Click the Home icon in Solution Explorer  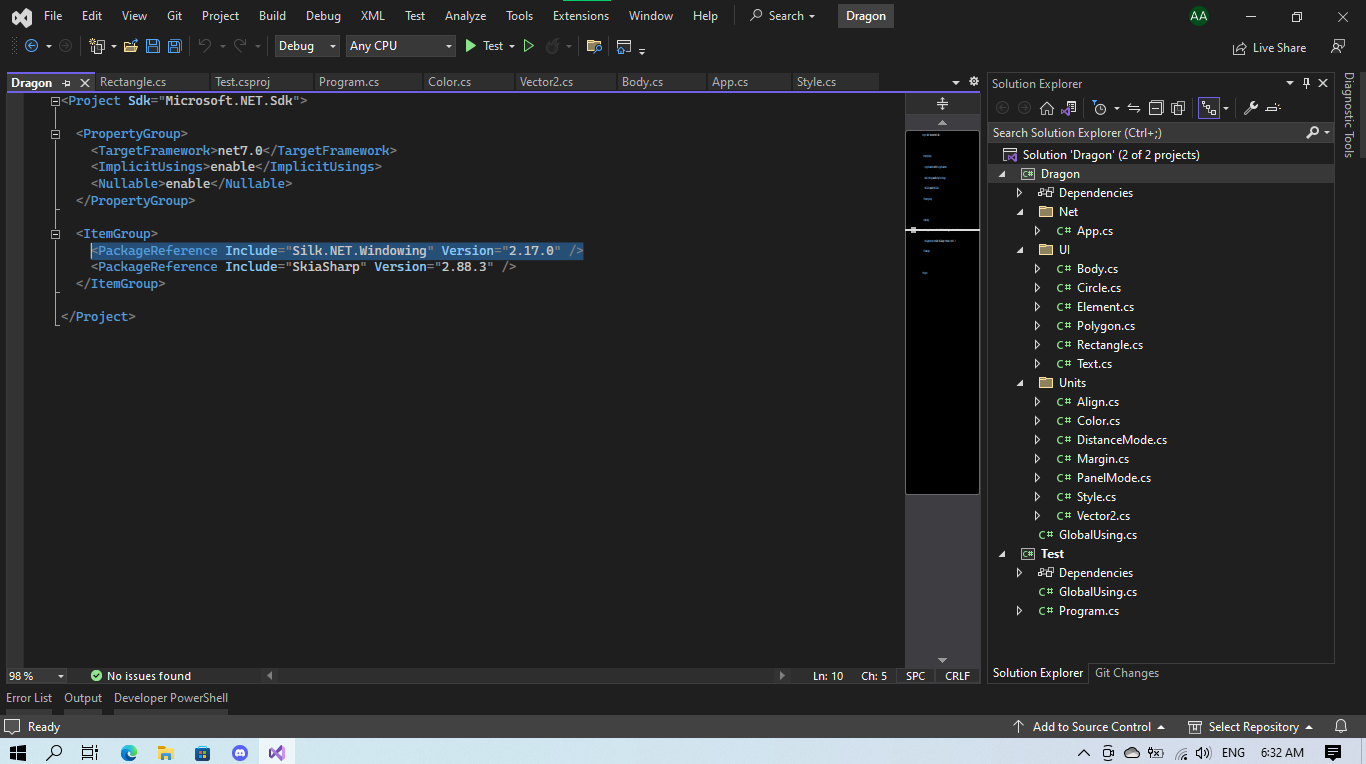point(1046,108)
